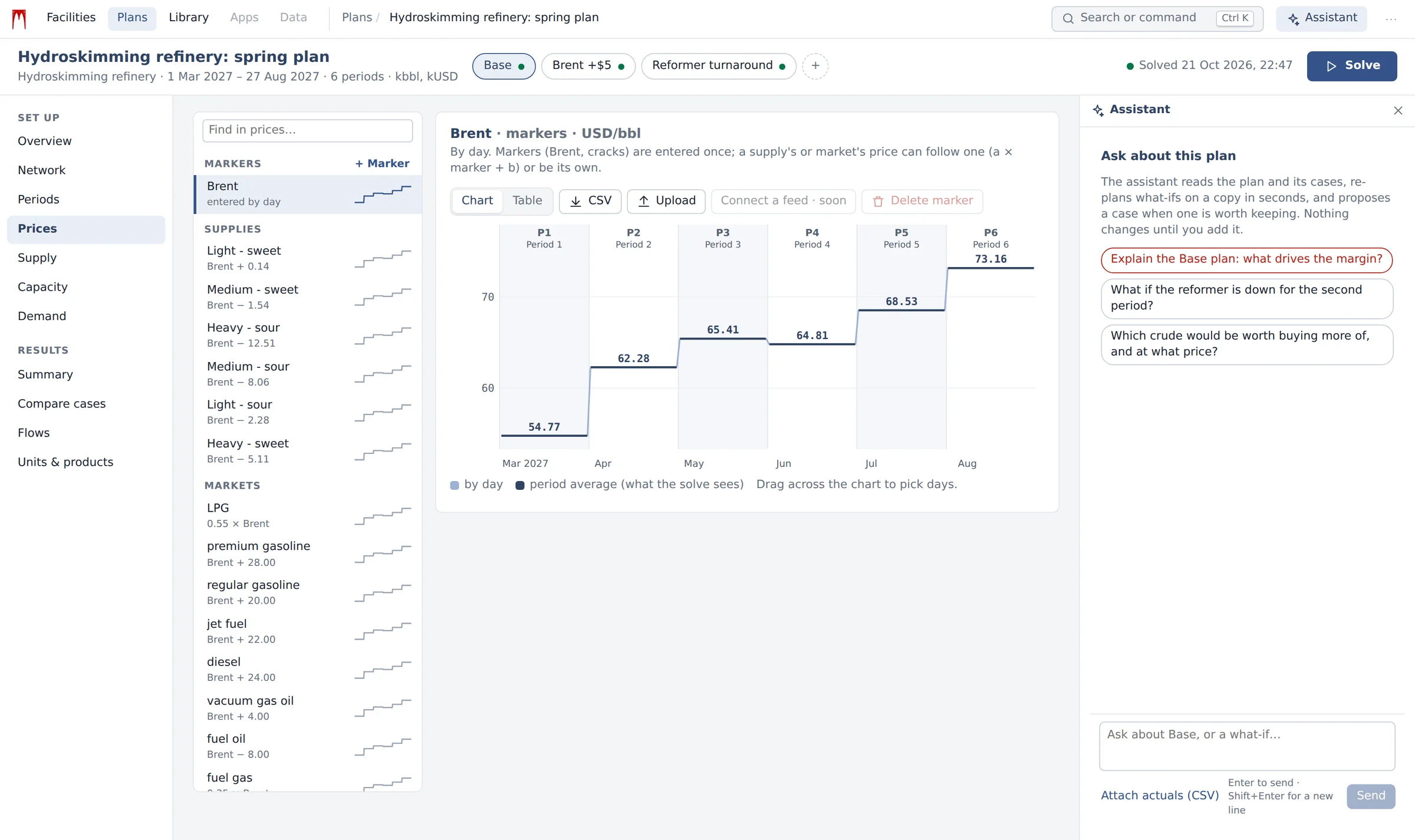The image size is (1415, 840).
Task: Click the add case plus icon
Action: click(815, 66)
